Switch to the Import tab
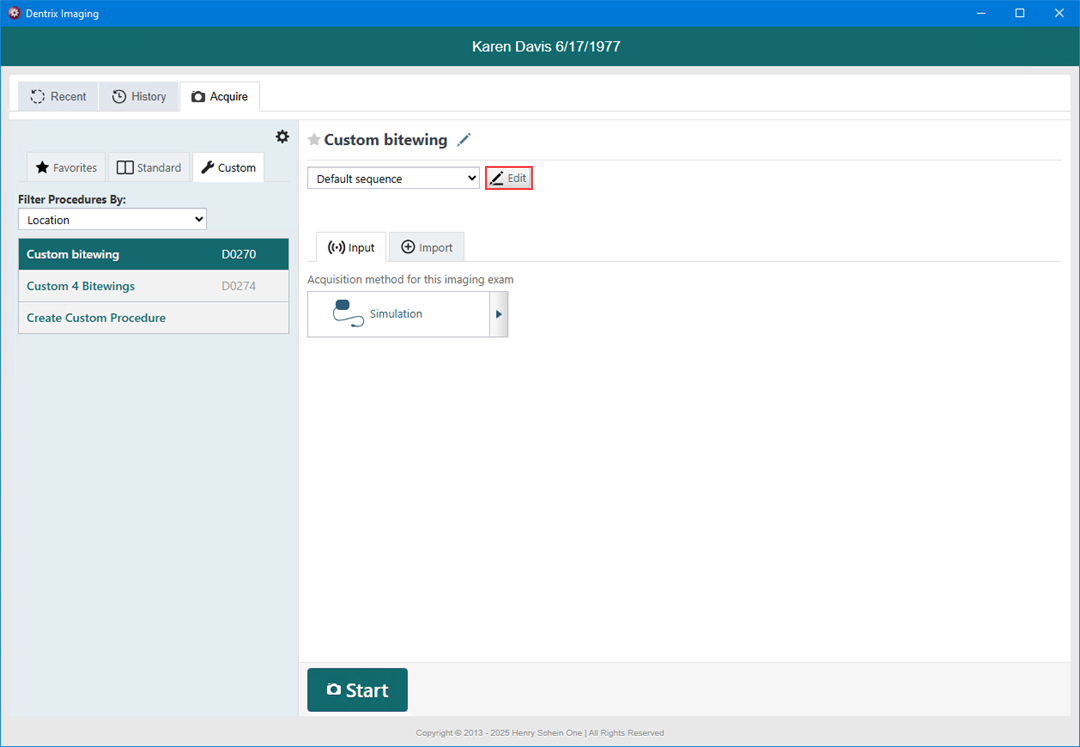The height and width of the screenshot is (747, 1080). tap(427, 248)
